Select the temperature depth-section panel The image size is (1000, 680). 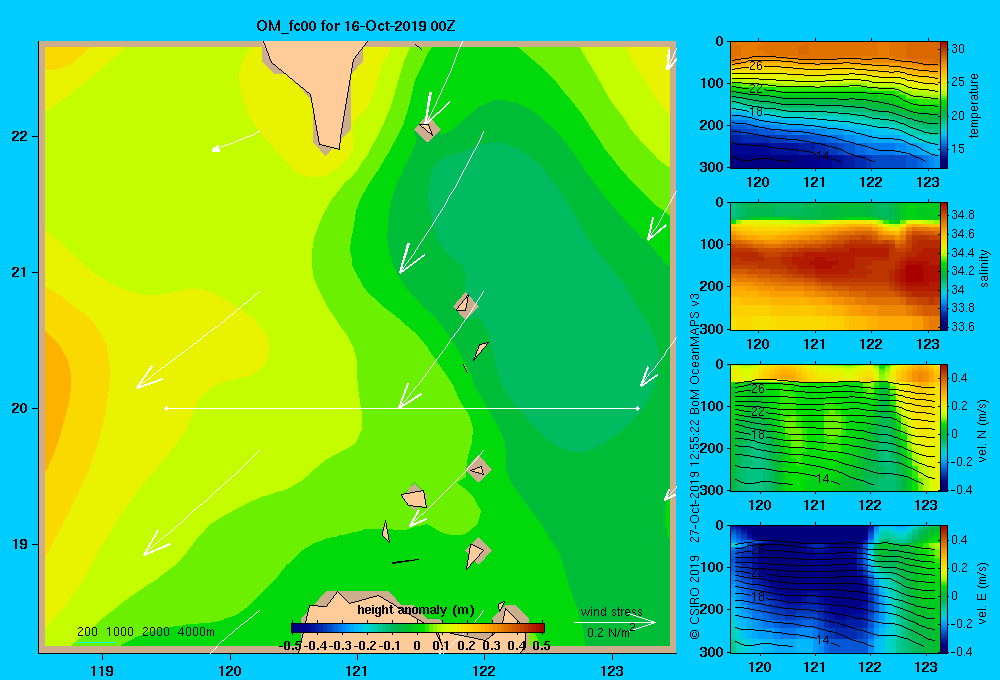(x=835, y=105)
